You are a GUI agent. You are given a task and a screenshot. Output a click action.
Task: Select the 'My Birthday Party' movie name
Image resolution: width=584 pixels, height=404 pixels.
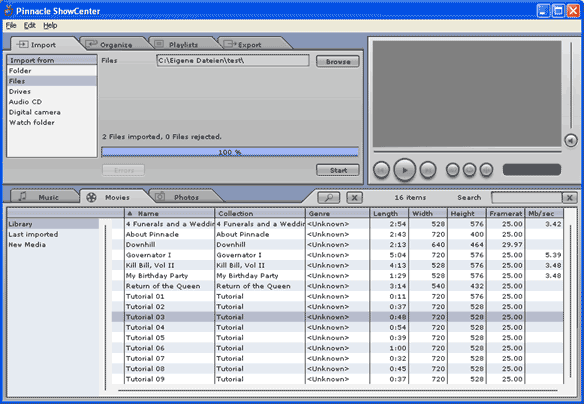click(157, 276)
